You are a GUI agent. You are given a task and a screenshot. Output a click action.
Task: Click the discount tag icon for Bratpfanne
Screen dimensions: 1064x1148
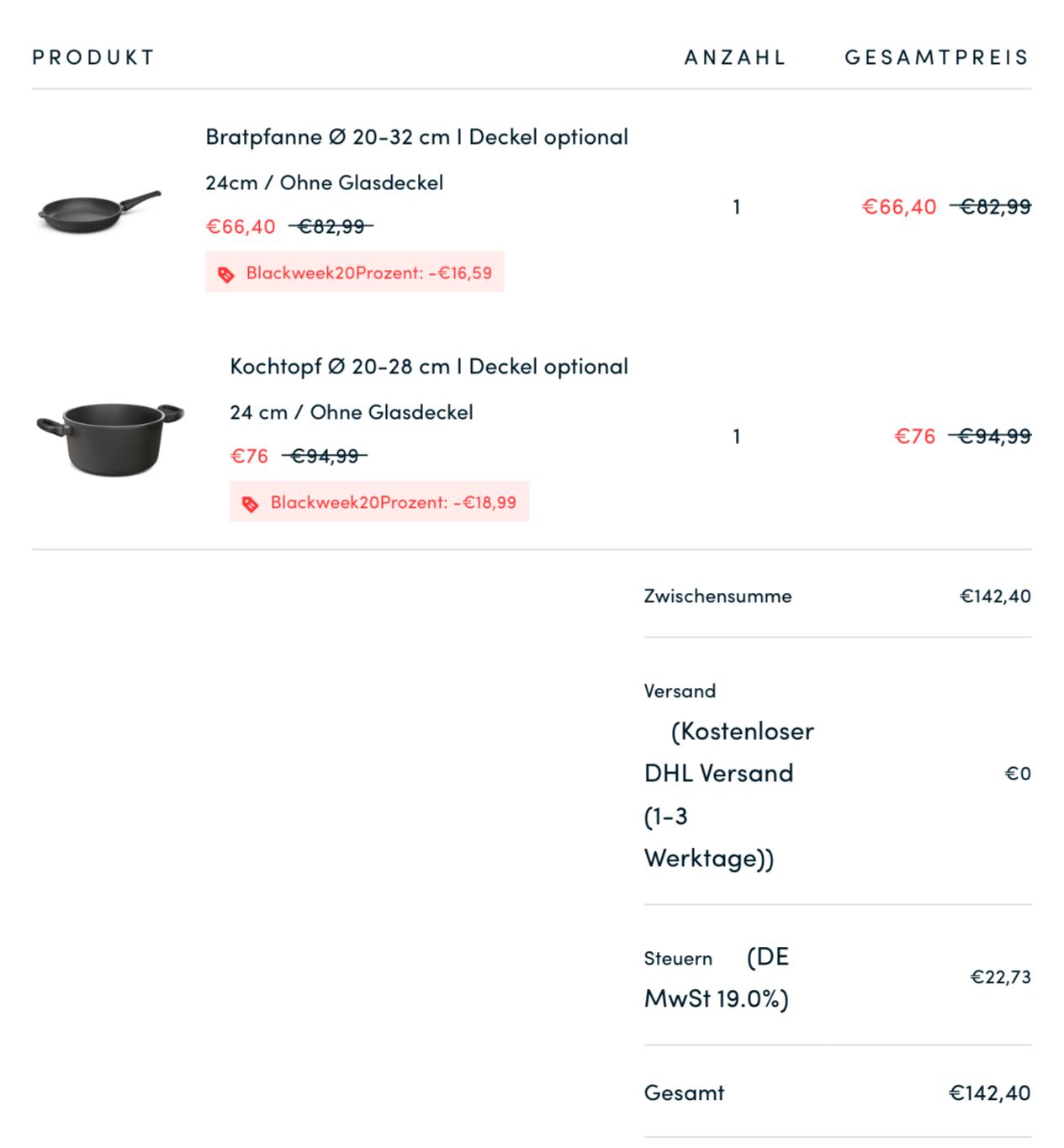pos(225,274)
